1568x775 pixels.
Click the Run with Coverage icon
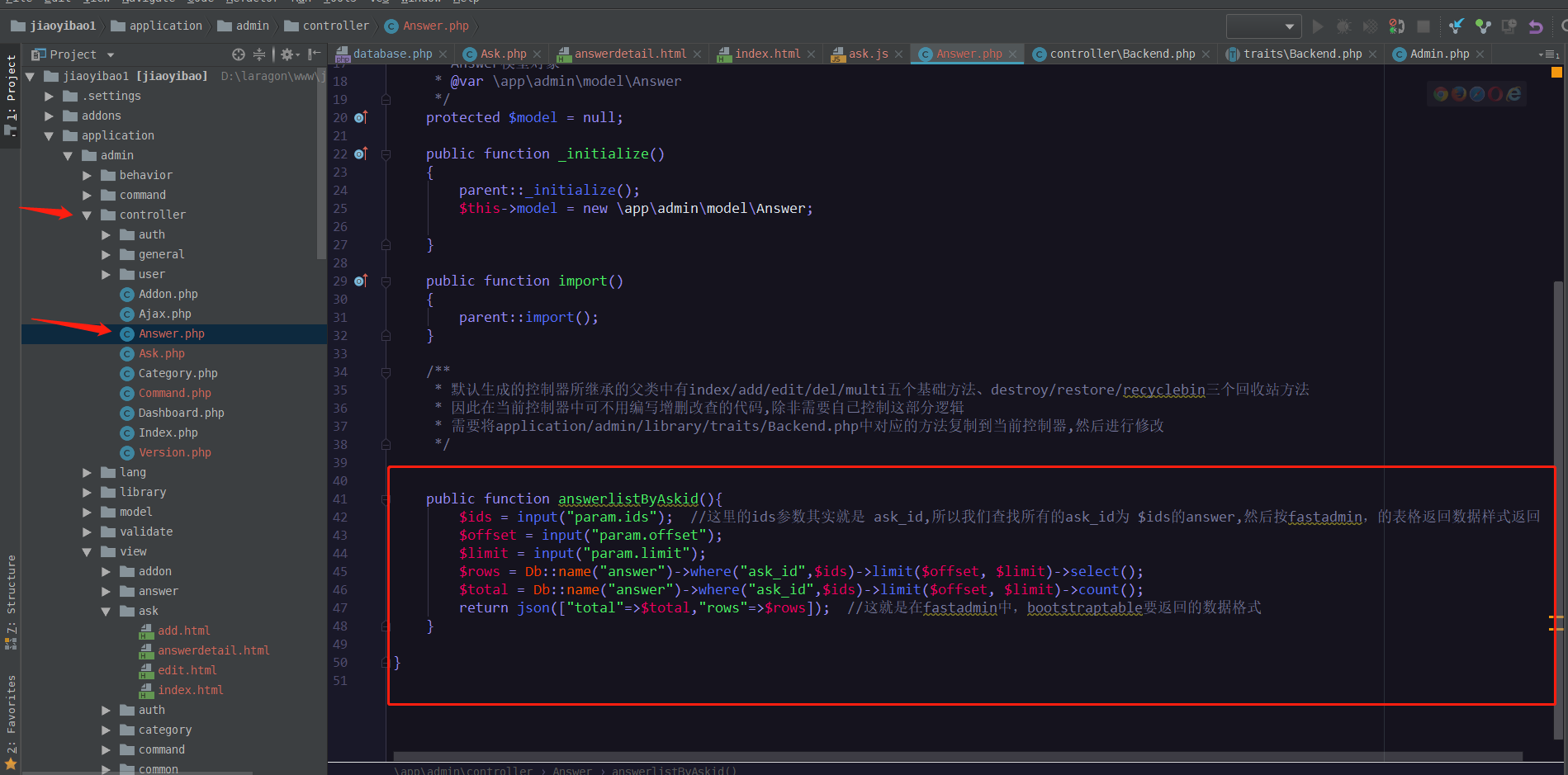[1371, 26]
